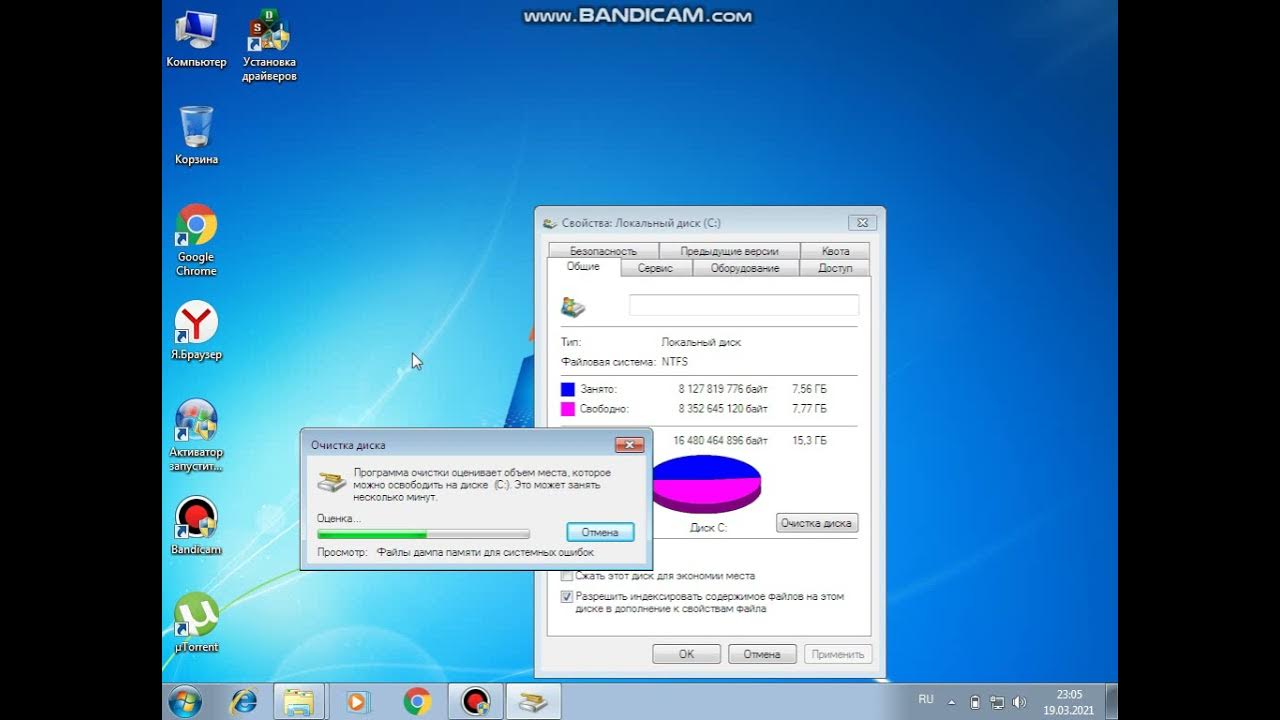Click the 7,77 ГБ free value

pyautogui.click(x=809, y=409)
